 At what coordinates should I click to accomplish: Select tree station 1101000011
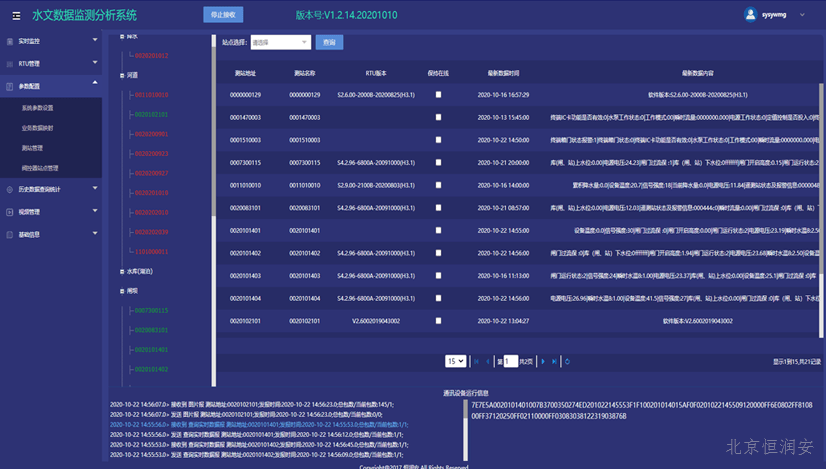tap(151, 252)
